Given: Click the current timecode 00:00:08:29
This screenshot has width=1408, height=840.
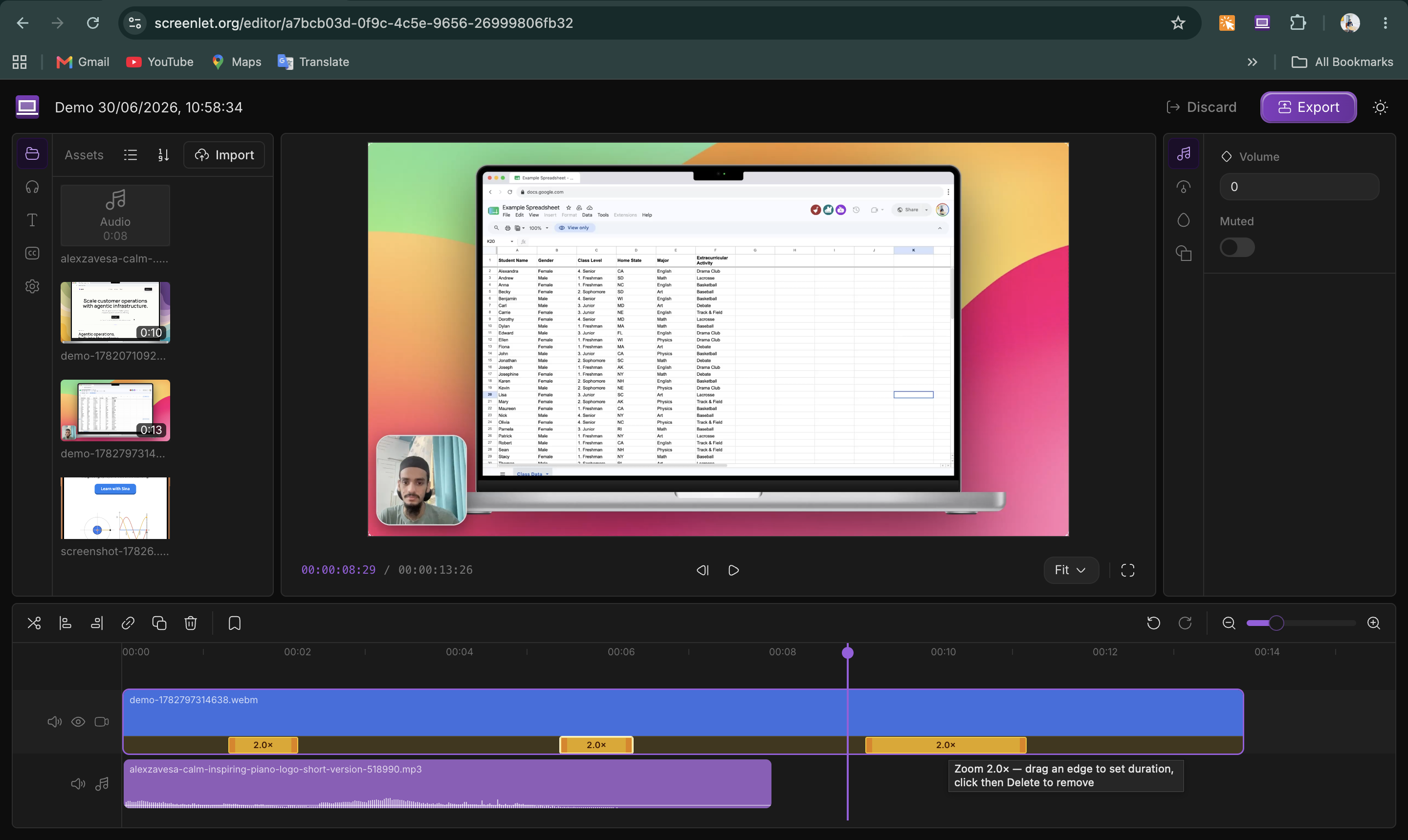Looking at the screenshot, I should click(x=338, y=570).
